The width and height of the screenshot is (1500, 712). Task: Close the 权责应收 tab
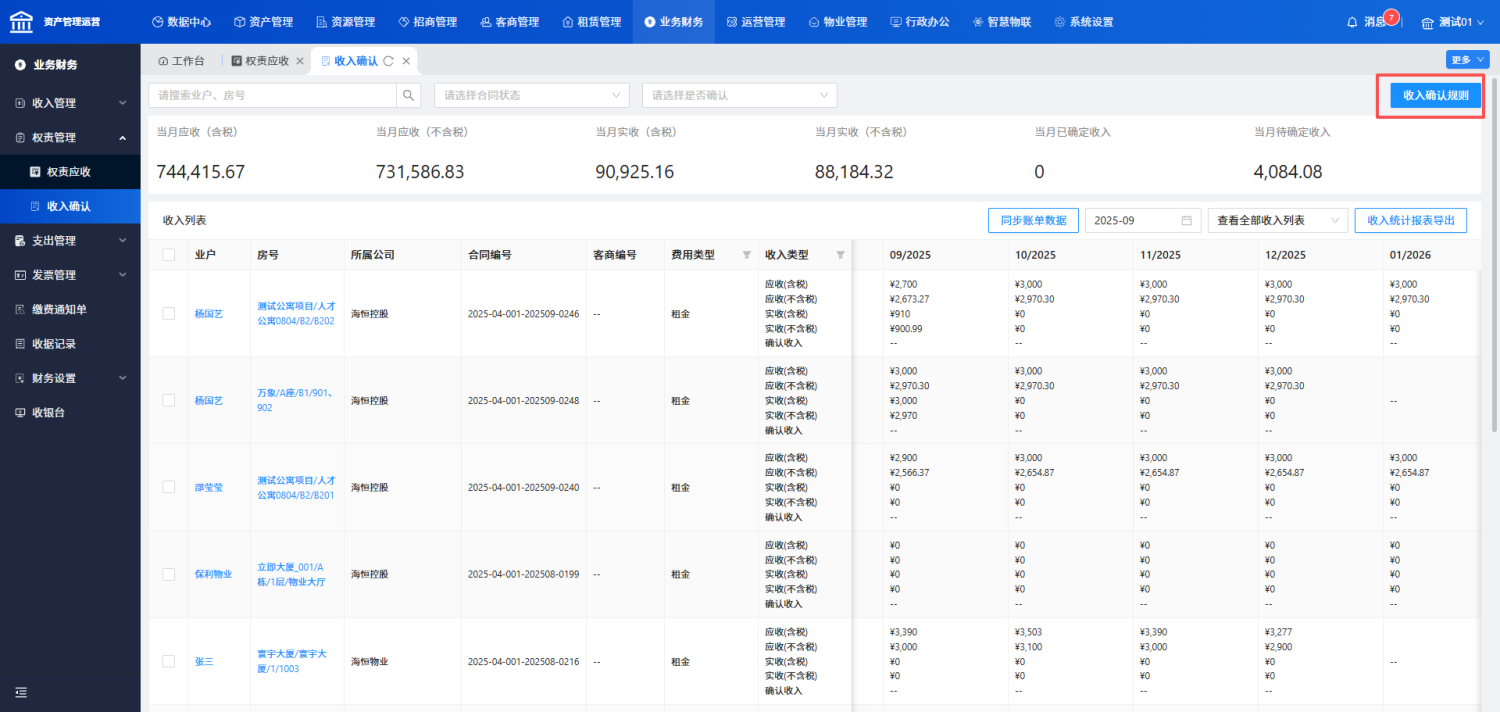click(300, 61)
